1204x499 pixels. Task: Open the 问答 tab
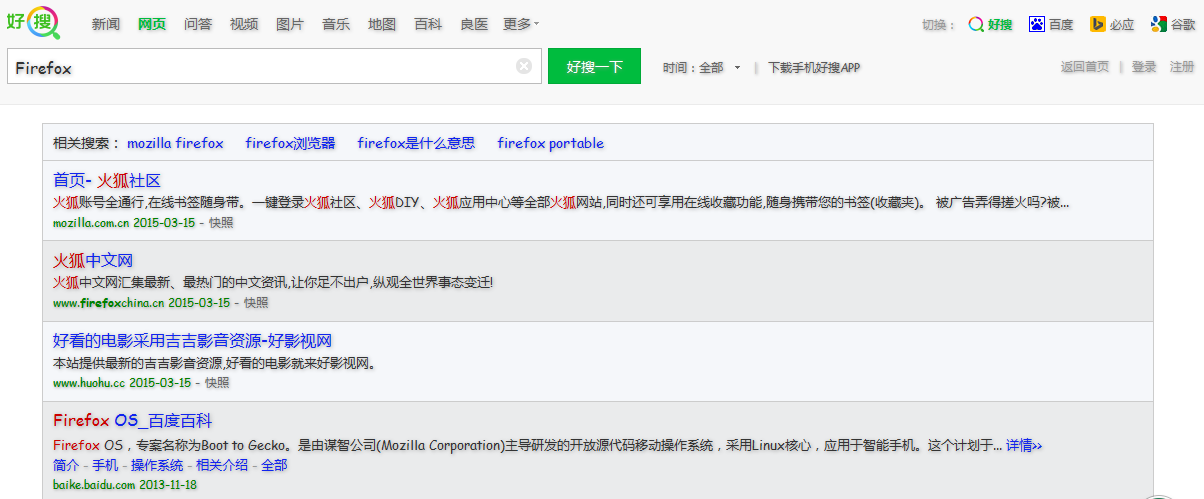pos(198,24)
